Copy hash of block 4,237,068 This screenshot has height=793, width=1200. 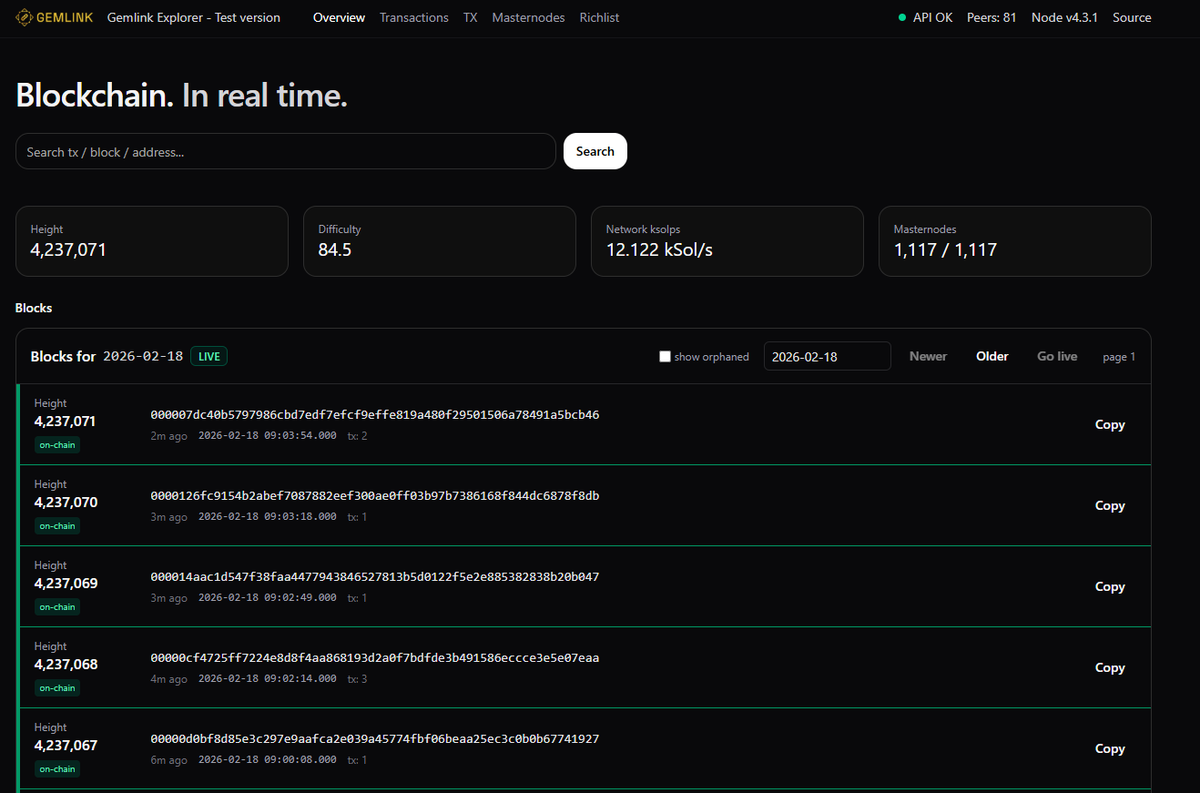pos(1110,668)
